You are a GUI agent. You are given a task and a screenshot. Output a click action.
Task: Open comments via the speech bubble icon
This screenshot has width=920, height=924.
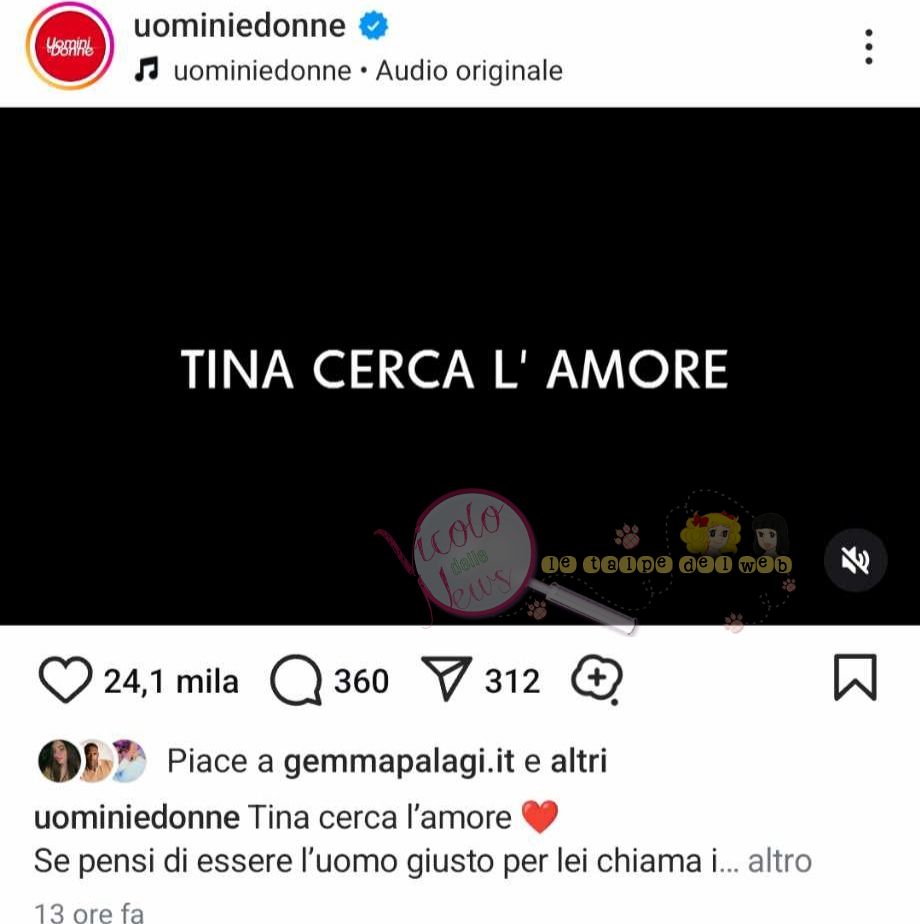[296, 680]
